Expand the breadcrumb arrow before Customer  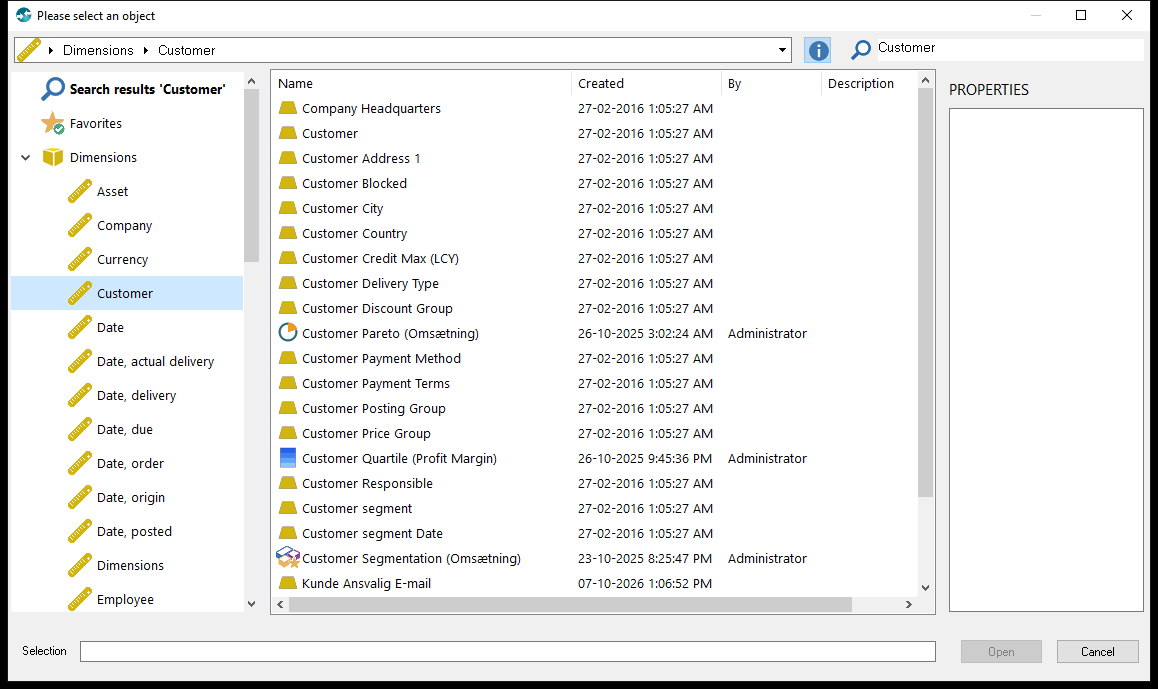(145, 50)
